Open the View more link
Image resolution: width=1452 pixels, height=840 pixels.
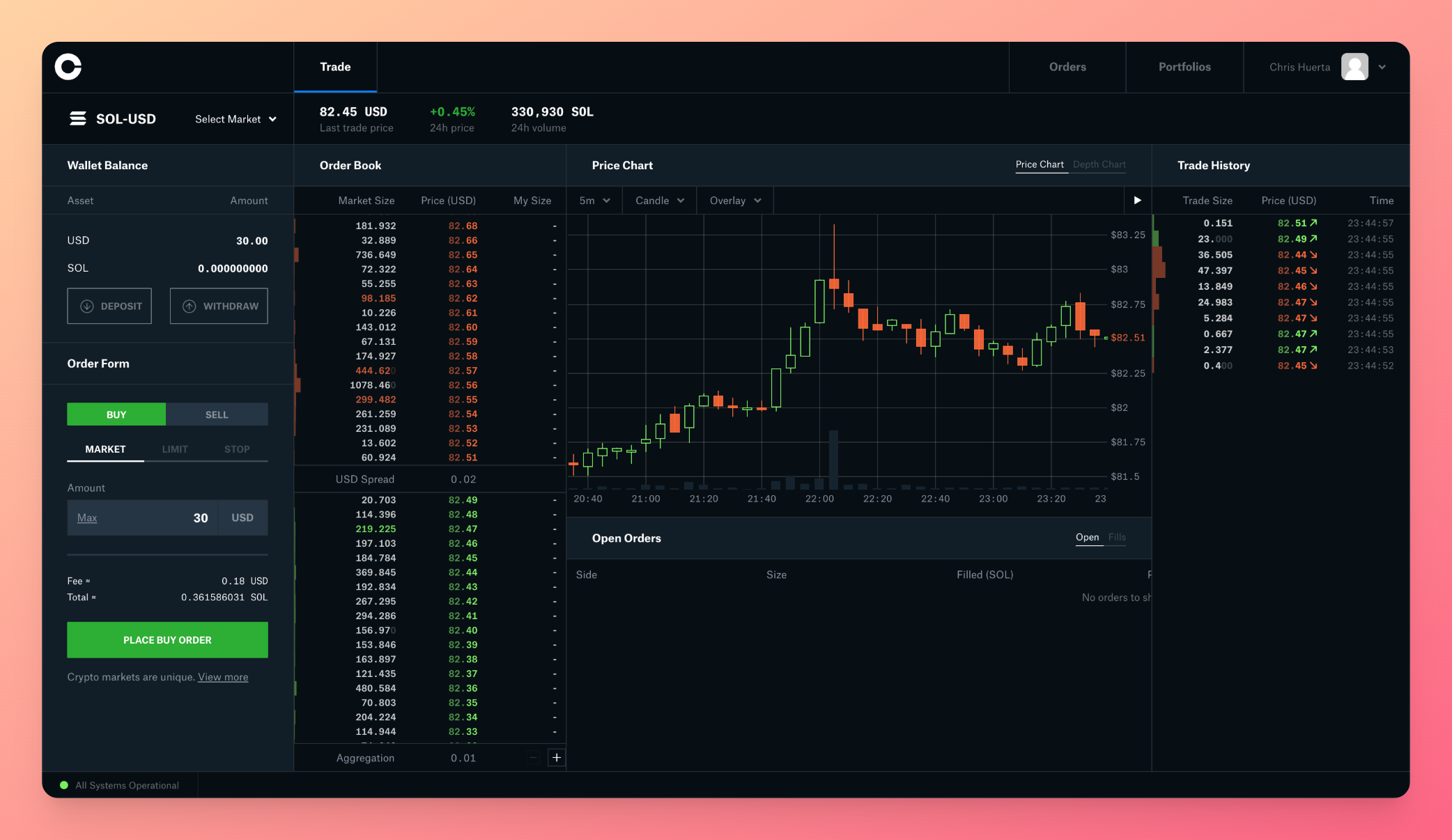[x=223, y=677]
